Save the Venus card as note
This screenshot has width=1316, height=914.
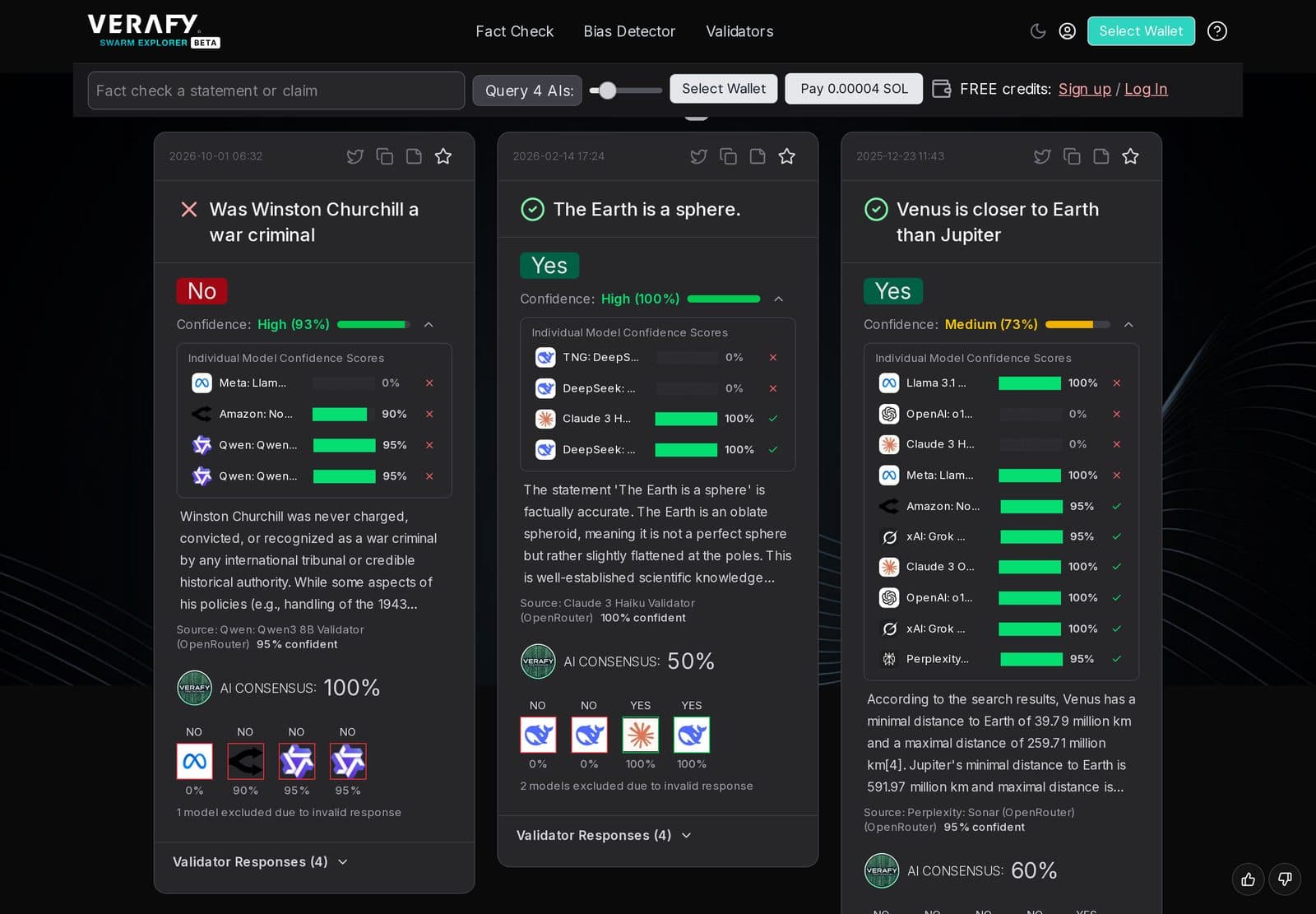1101,156
